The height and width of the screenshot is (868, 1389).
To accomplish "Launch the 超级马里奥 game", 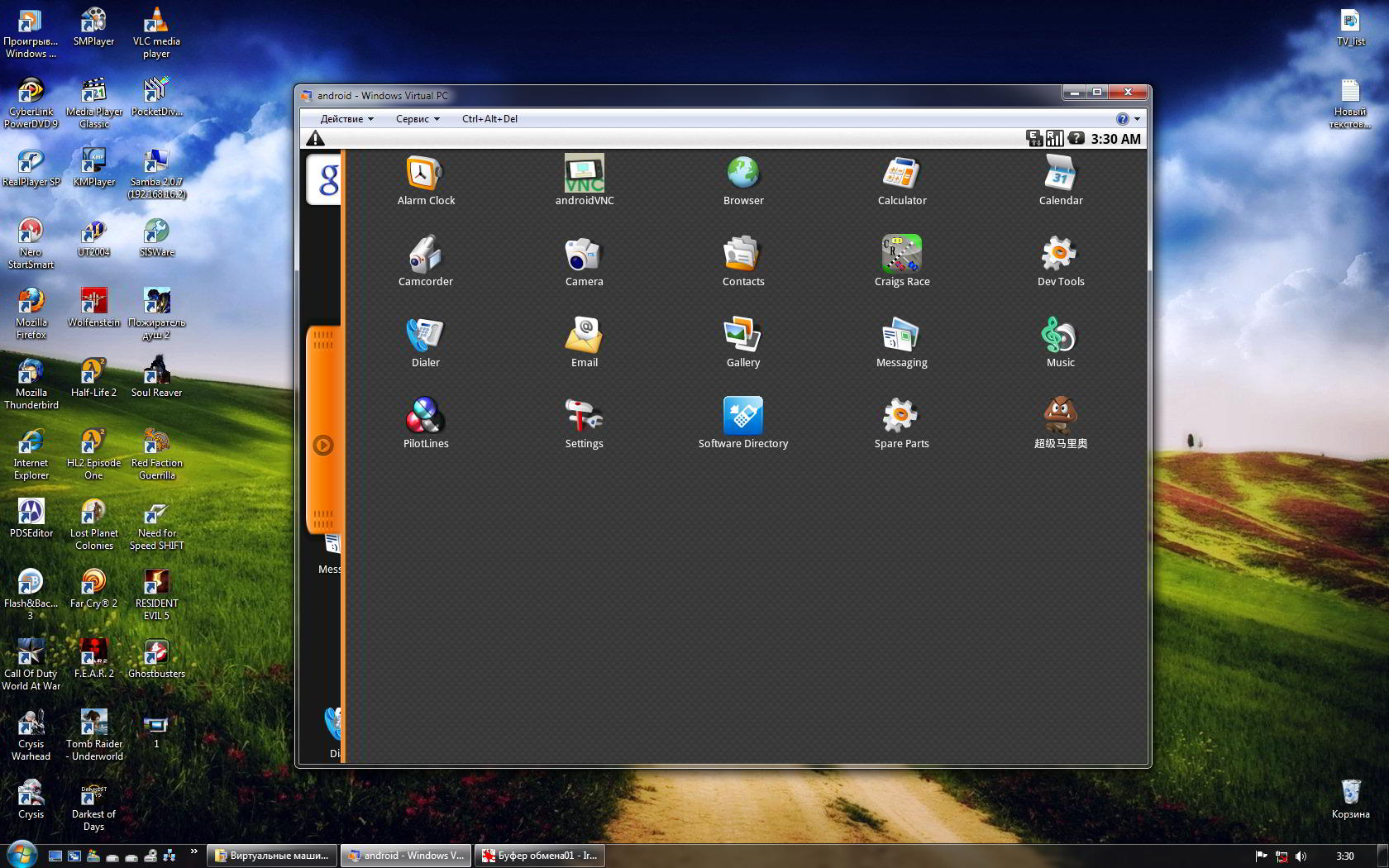I will coord(1061,423).
